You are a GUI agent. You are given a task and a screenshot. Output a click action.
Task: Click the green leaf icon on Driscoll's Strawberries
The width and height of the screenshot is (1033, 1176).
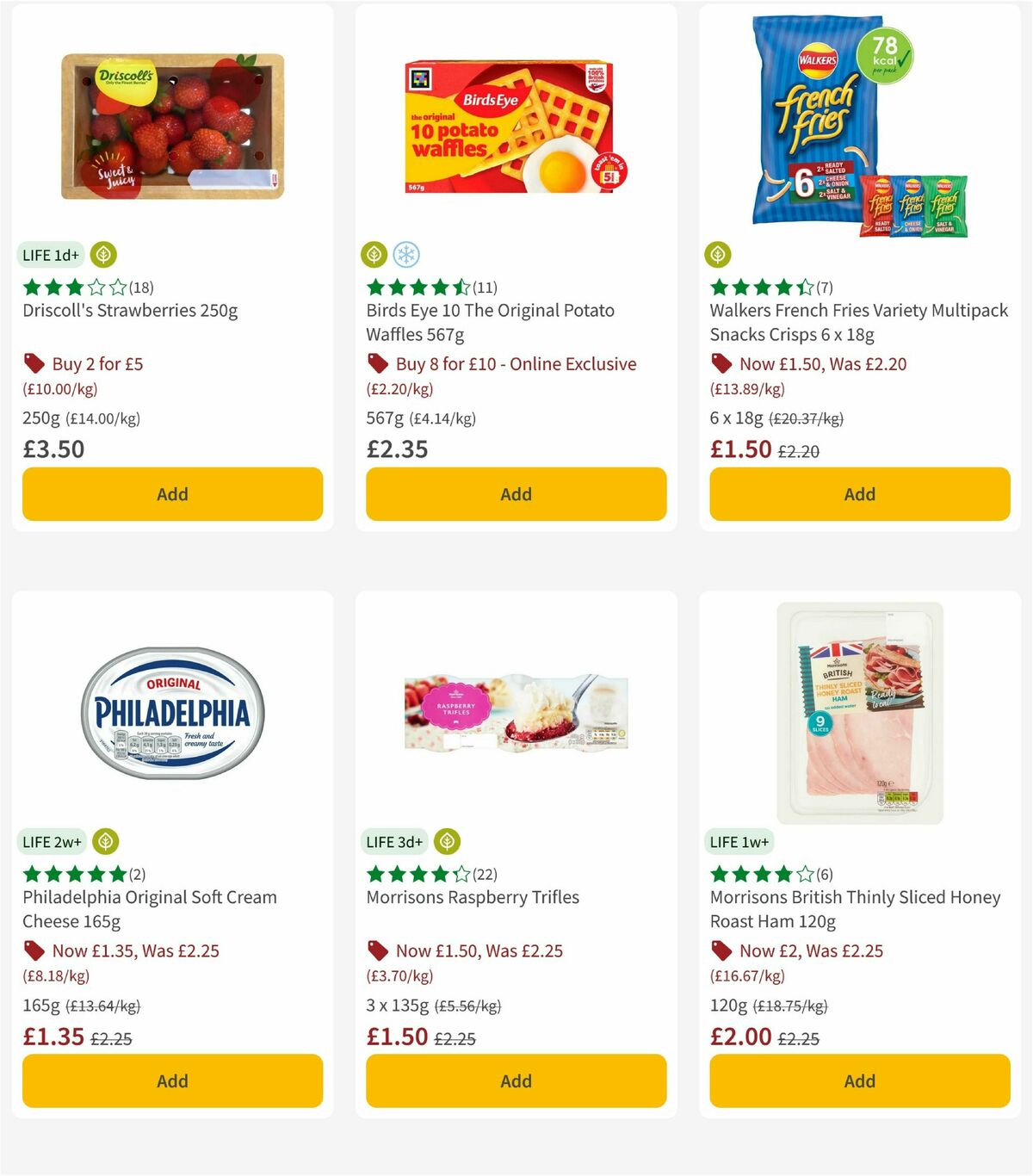(x=103, y=255)
